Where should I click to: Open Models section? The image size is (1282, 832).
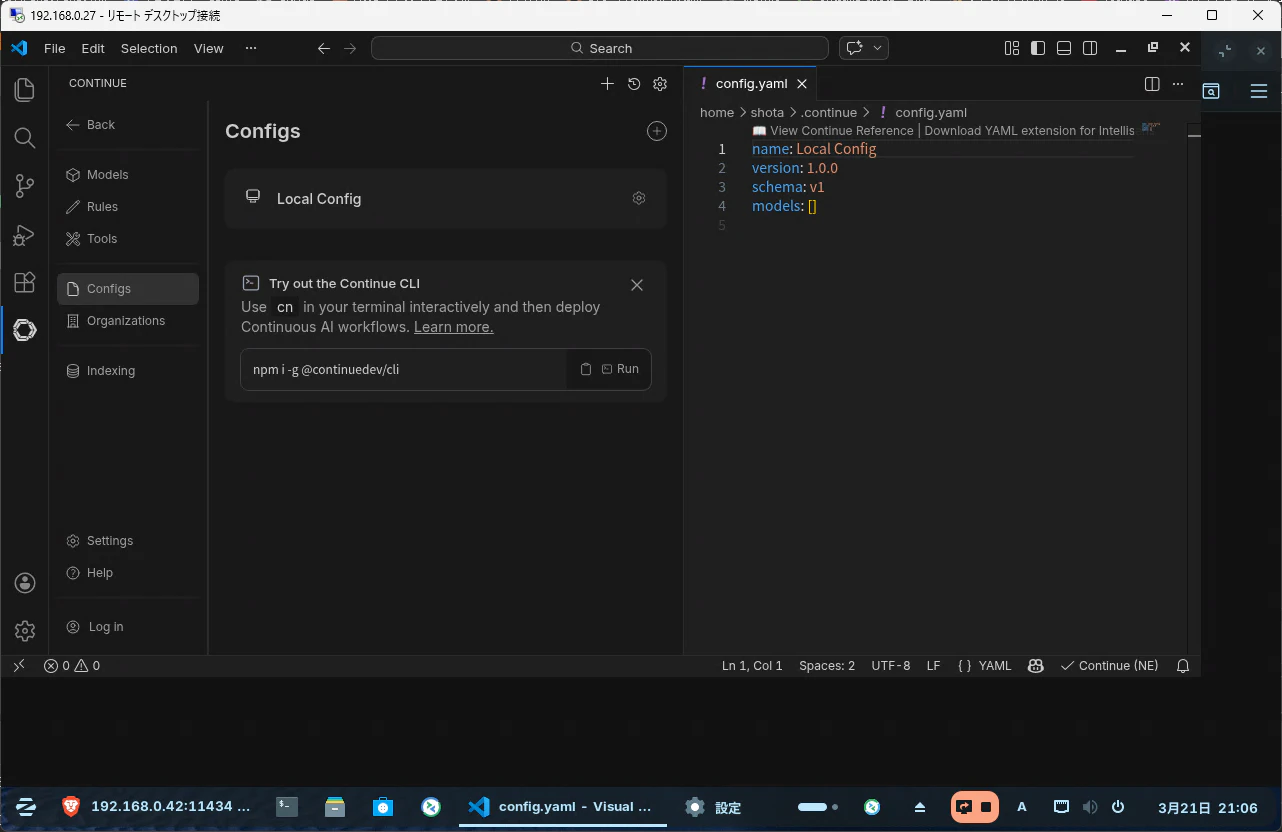128,175
